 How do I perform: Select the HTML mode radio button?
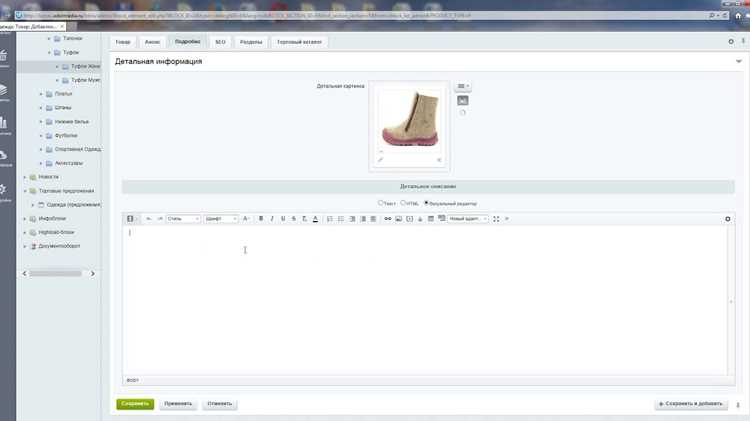[x=403, y=203]
